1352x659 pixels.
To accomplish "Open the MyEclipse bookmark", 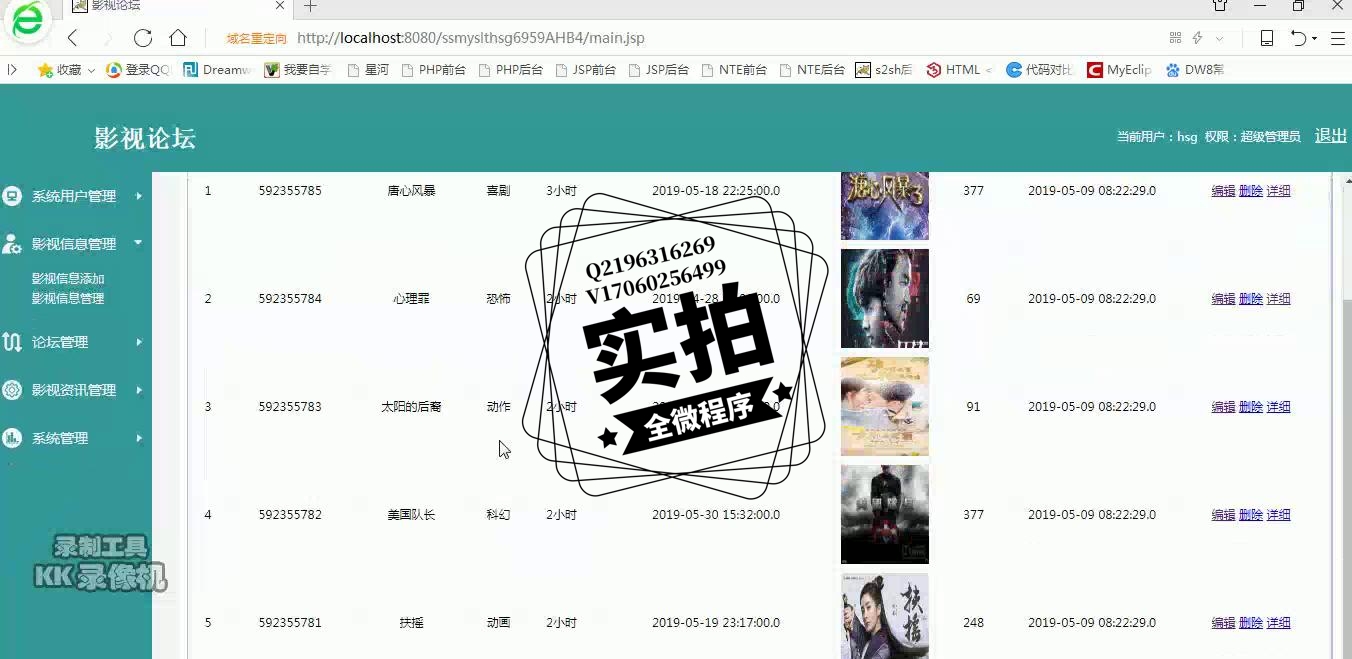I will 1120,70.
